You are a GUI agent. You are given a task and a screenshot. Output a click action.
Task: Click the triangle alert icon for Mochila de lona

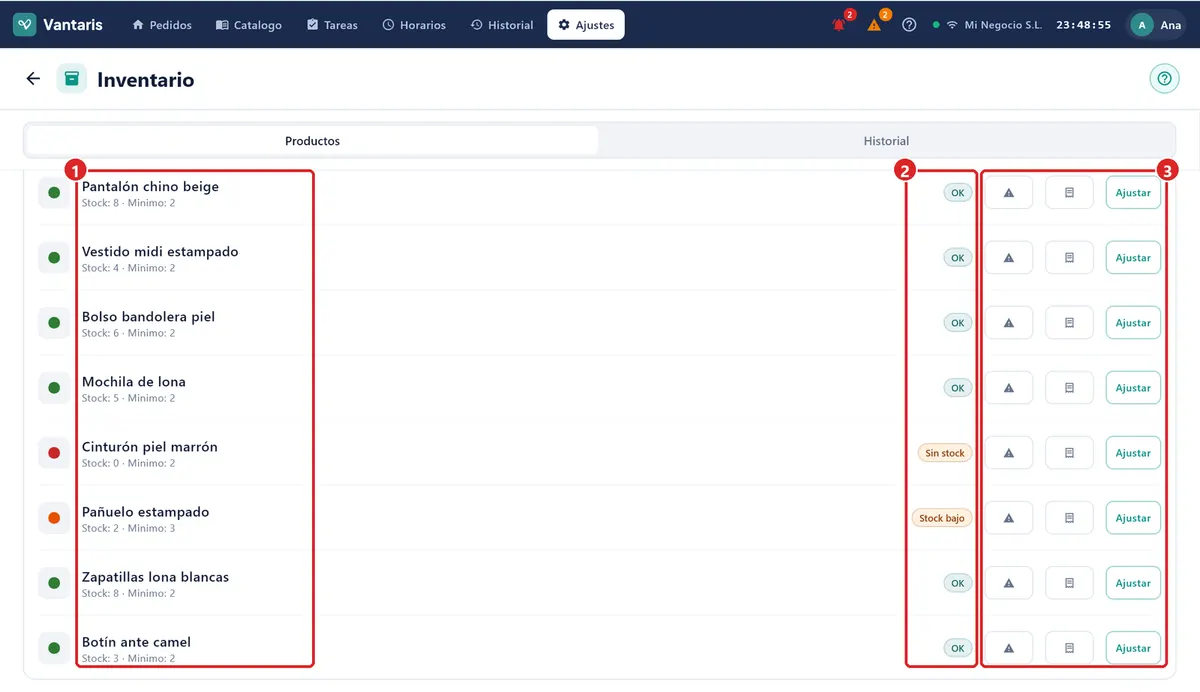(1009, 388)
